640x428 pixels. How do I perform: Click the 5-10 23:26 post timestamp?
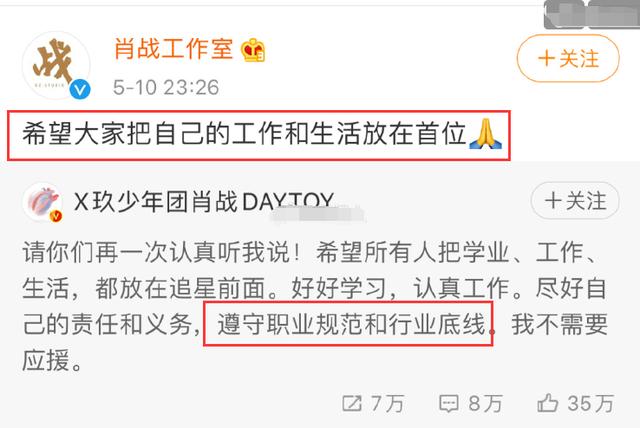tap(166, 87)
